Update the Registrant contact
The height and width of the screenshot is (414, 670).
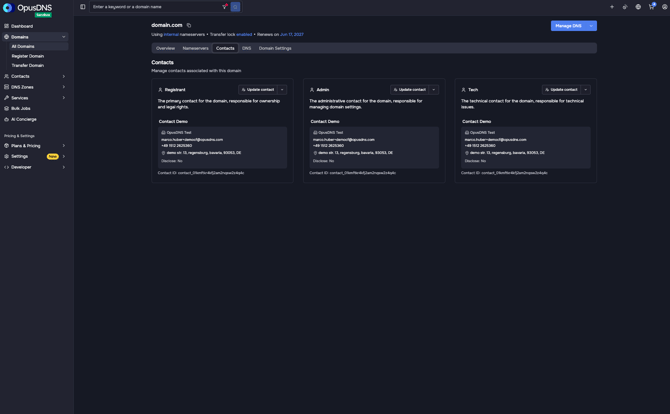(258, 90)
